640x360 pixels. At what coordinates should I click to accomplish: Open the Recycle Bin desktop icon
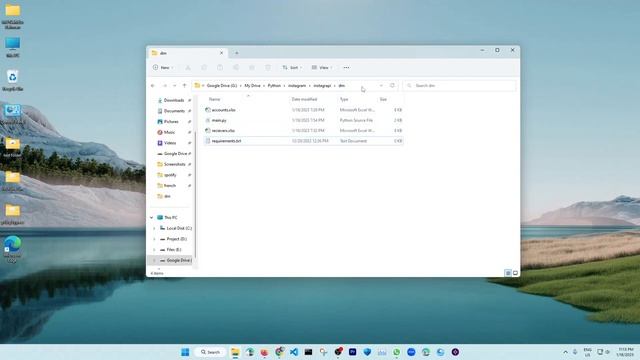pos(13,80)
